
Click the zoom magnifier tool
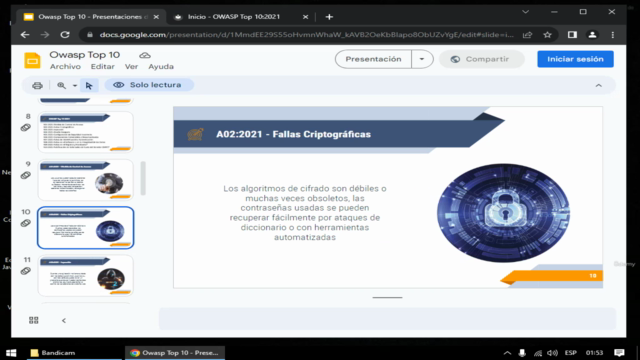pos(61,85)
